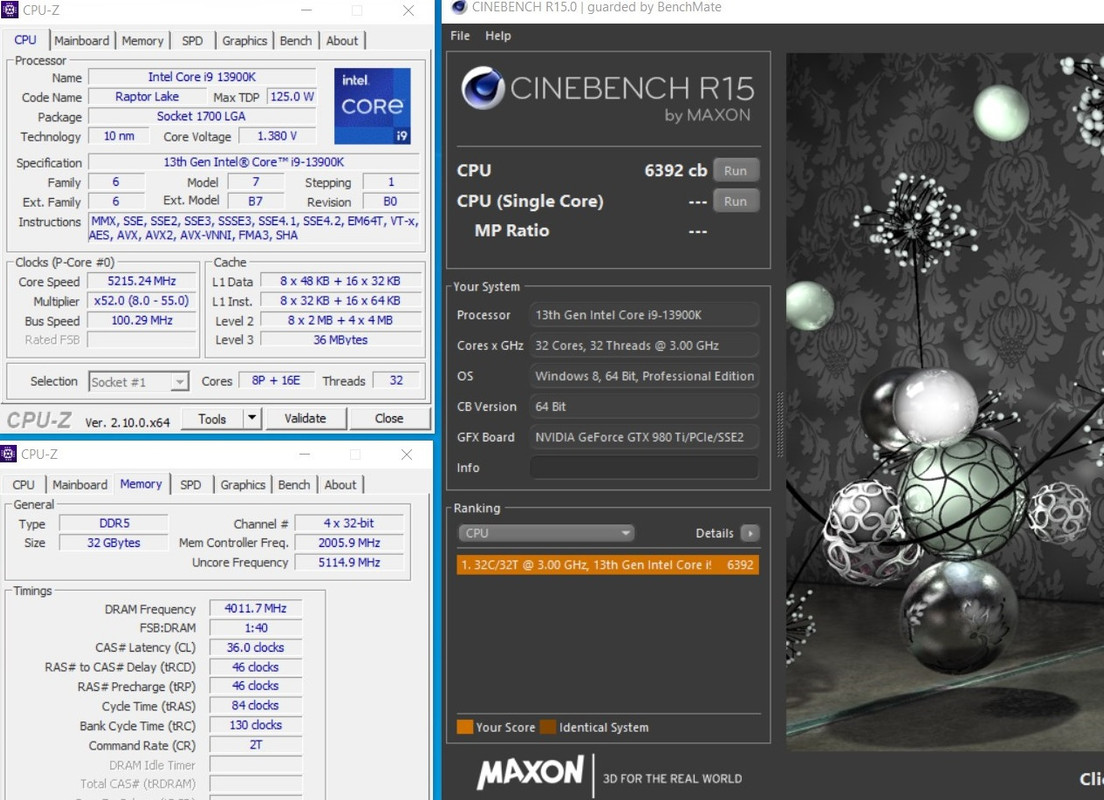Viewport: 1104px width, 800px height.
Task: Click GFX Board NVIDIA GeForce GTX 980 Ti field
Action: click(644, 437)
